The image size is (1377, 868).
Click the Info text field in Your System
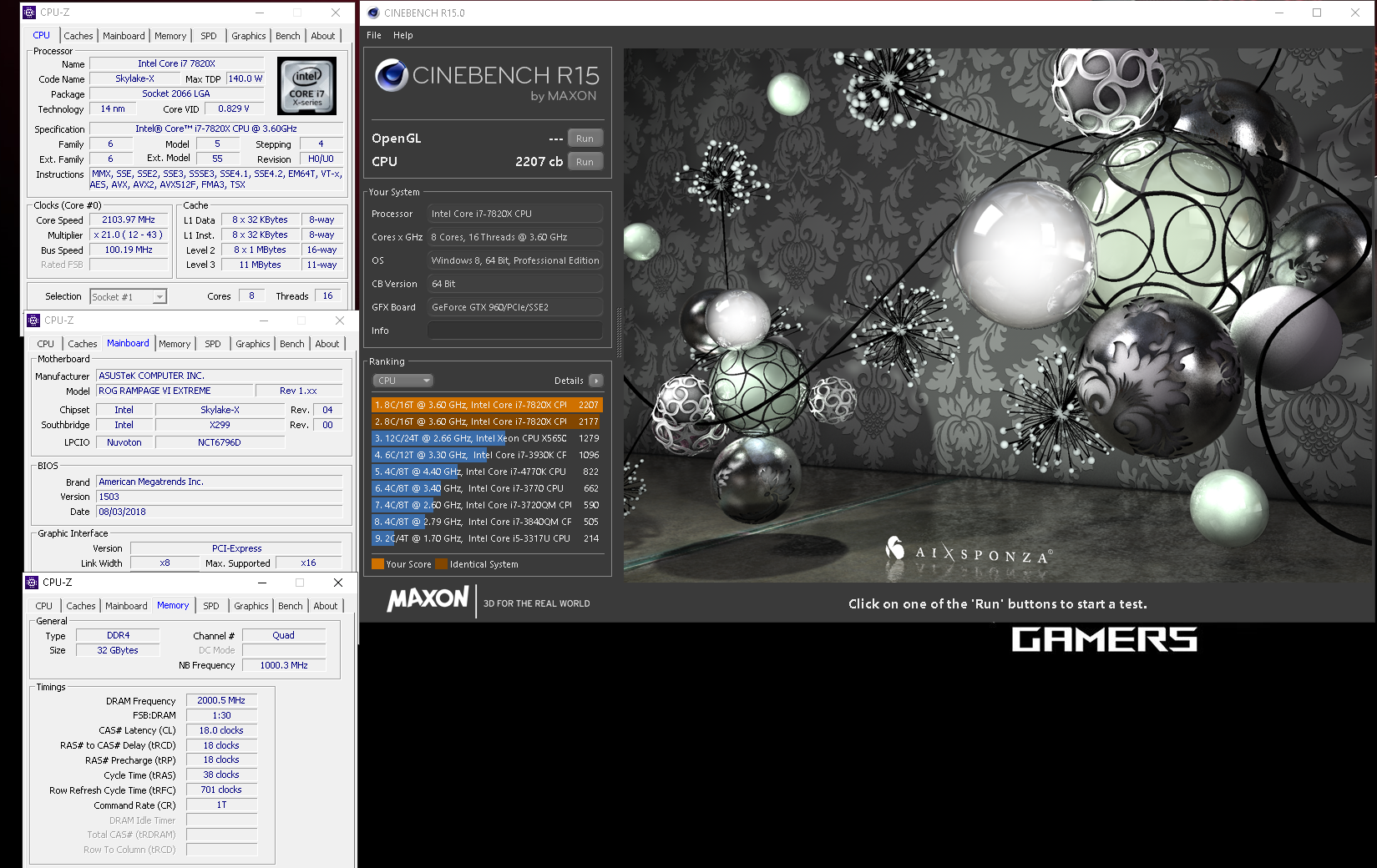coord(515,331)
